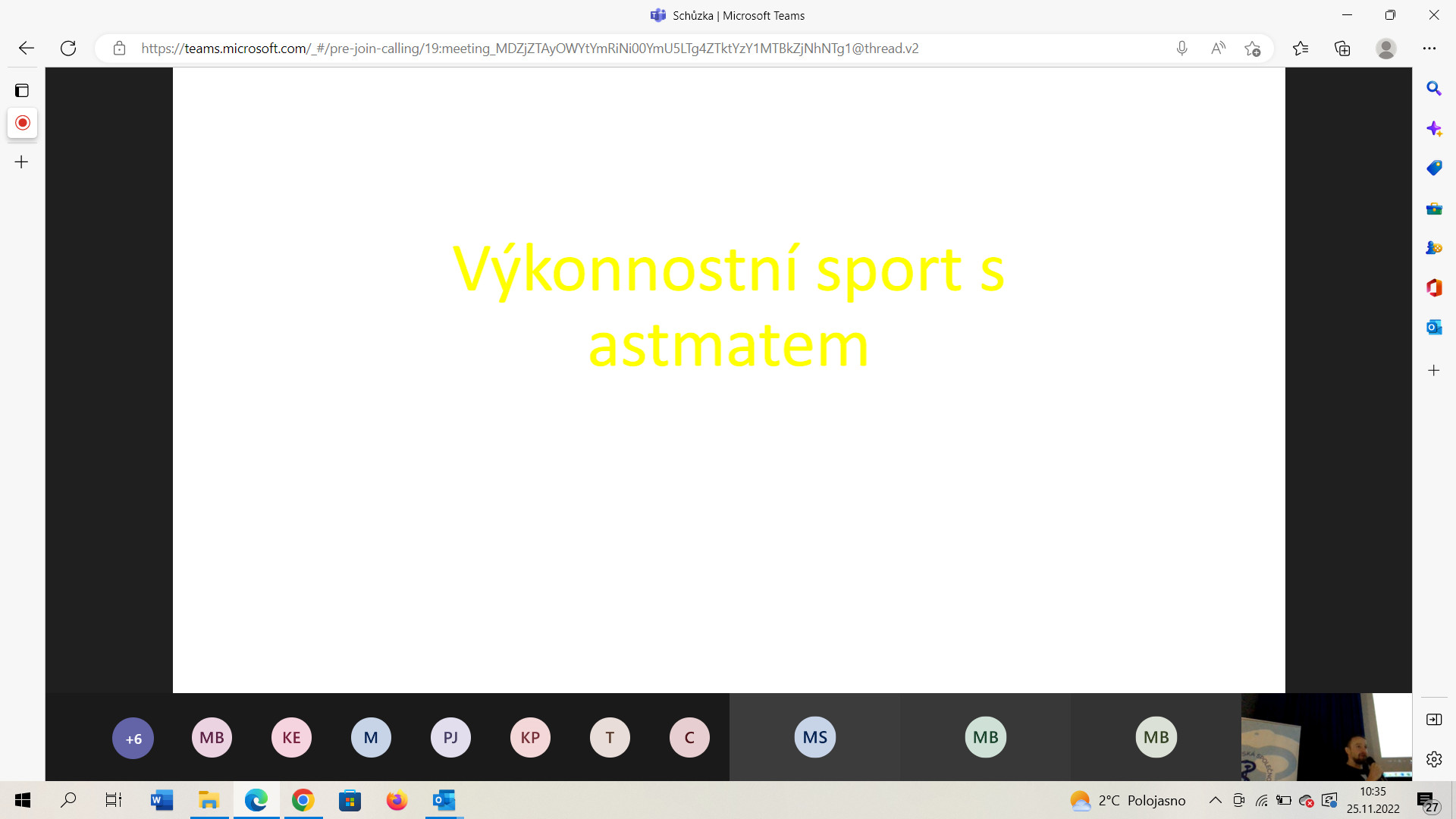Open sidebar settings gear

click(1434, 759)
